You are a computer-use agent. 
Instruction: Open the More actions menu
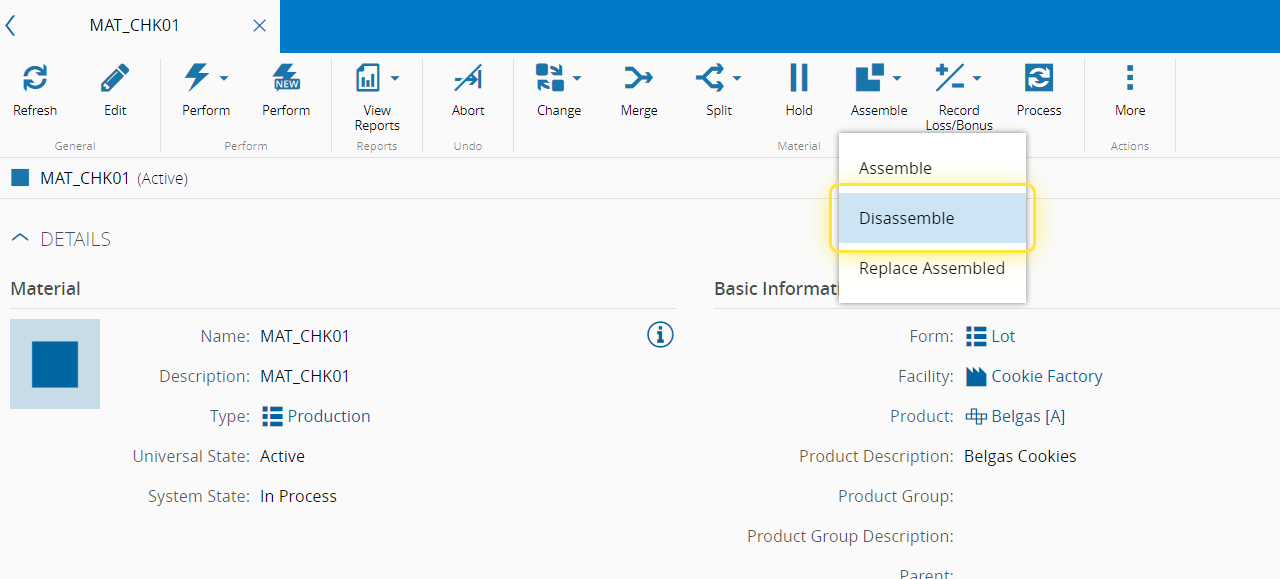(1129, 78)
